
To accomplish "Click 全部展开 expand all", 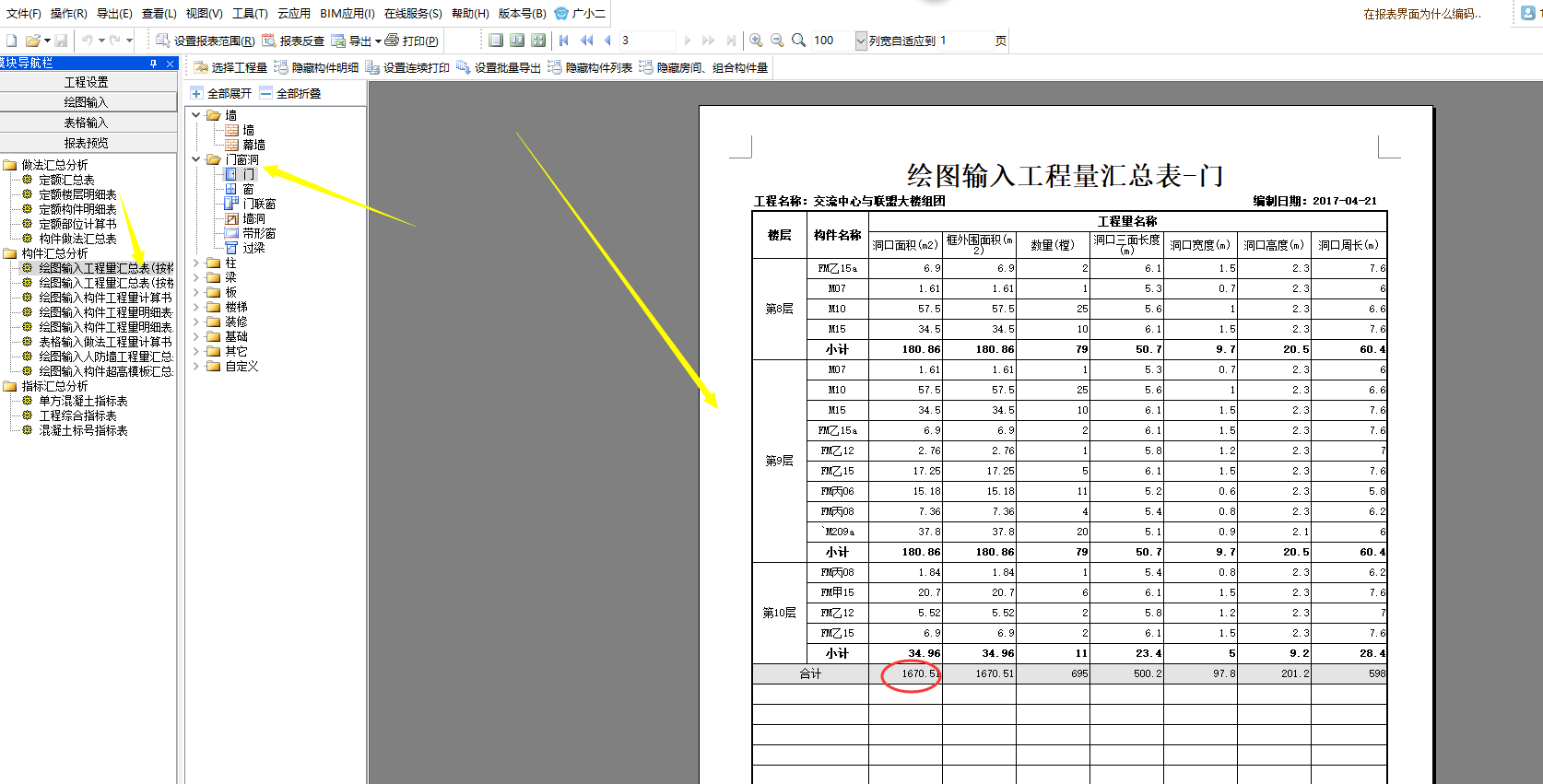I will click(x=220, y=93).
